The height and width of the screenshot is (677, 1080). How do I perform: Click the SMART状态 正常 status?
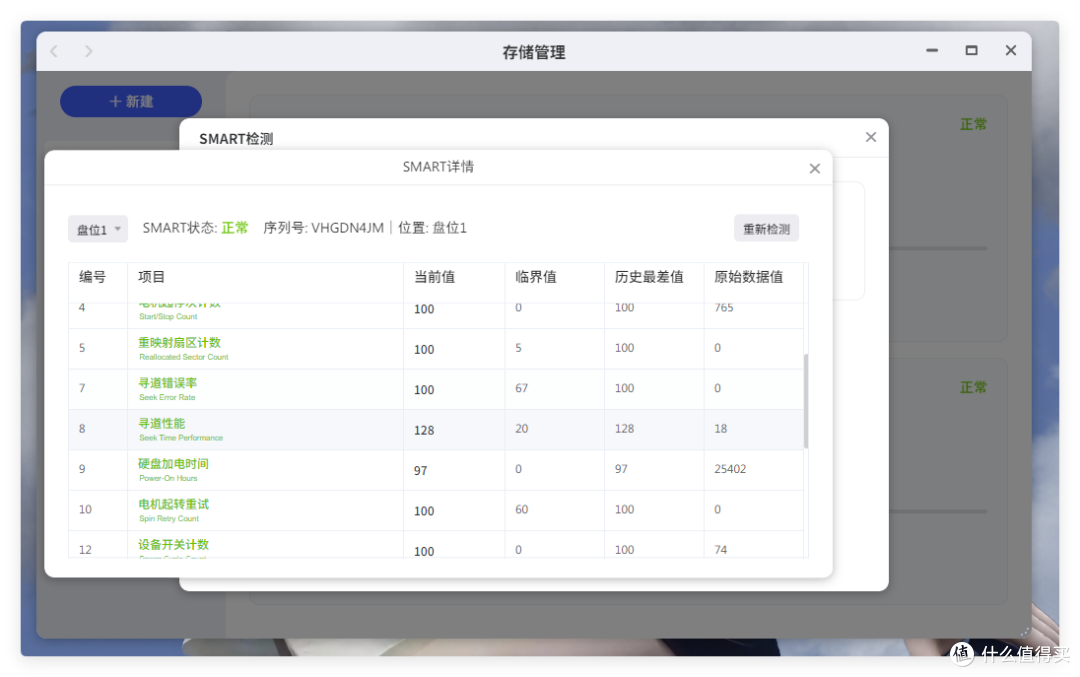click(x=234, y=228)
